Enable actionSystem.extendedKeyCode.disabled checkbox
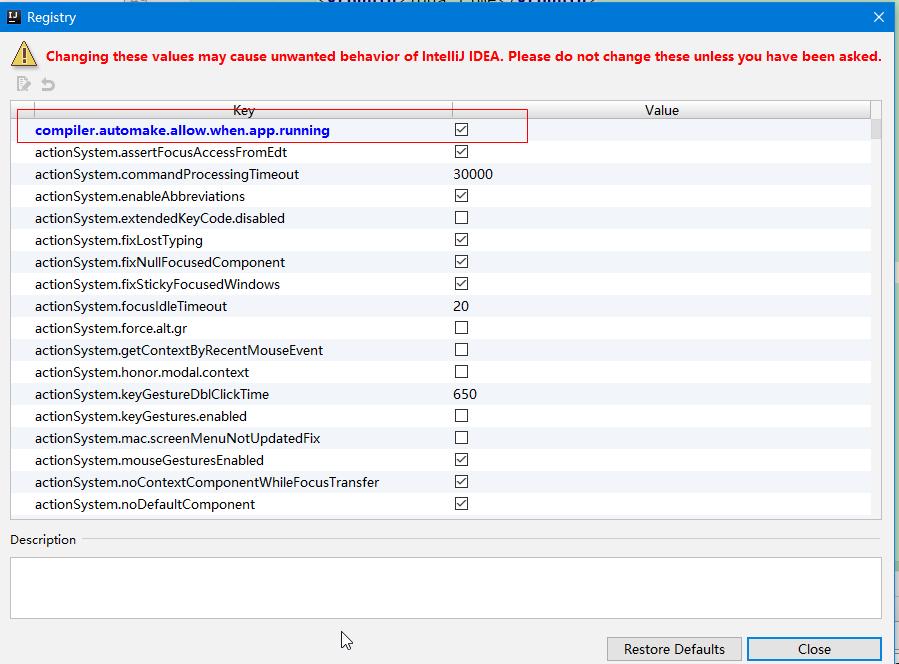899x664 pixels. click(461, 218)
